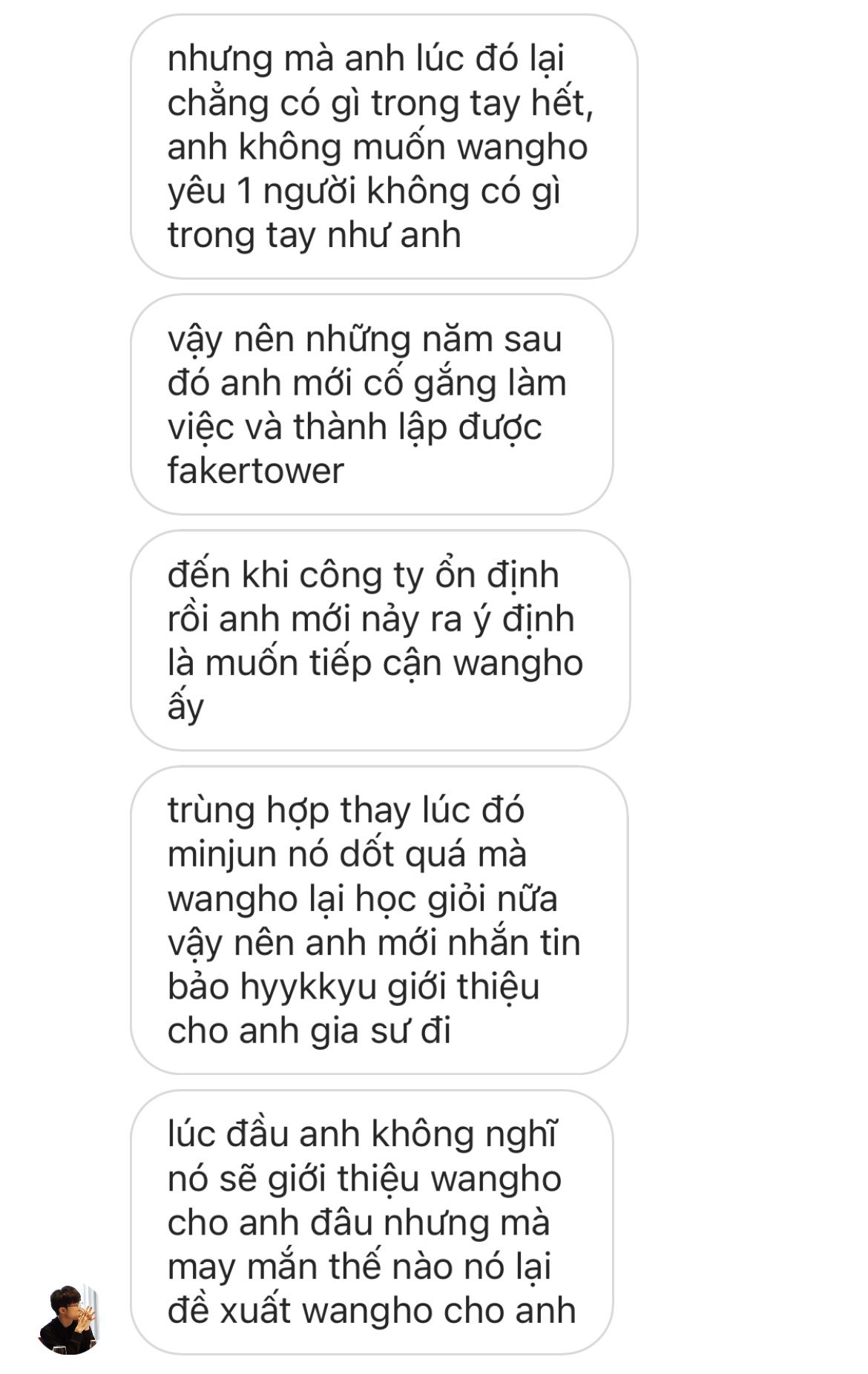Click the line 'trong tay như anh'
The image size is (868, 1374).
click(315, 235)
